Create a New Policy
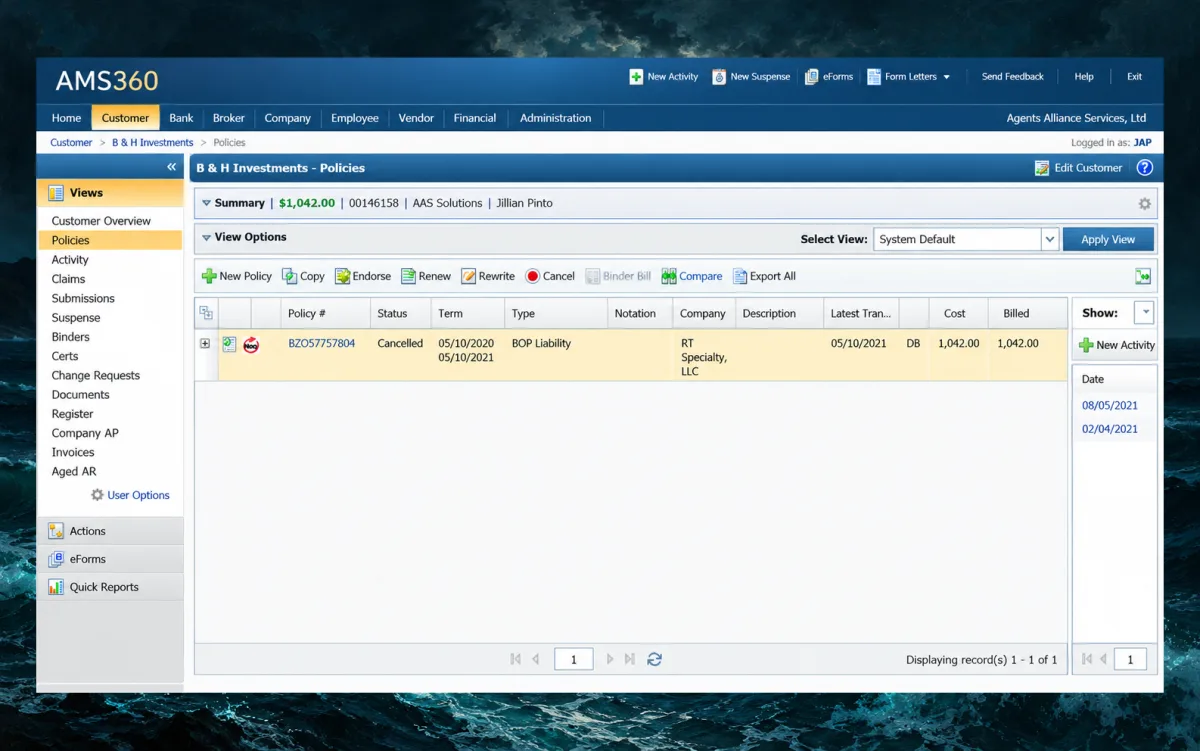Viewport: 1200px width, 751px height. [237, 276]
